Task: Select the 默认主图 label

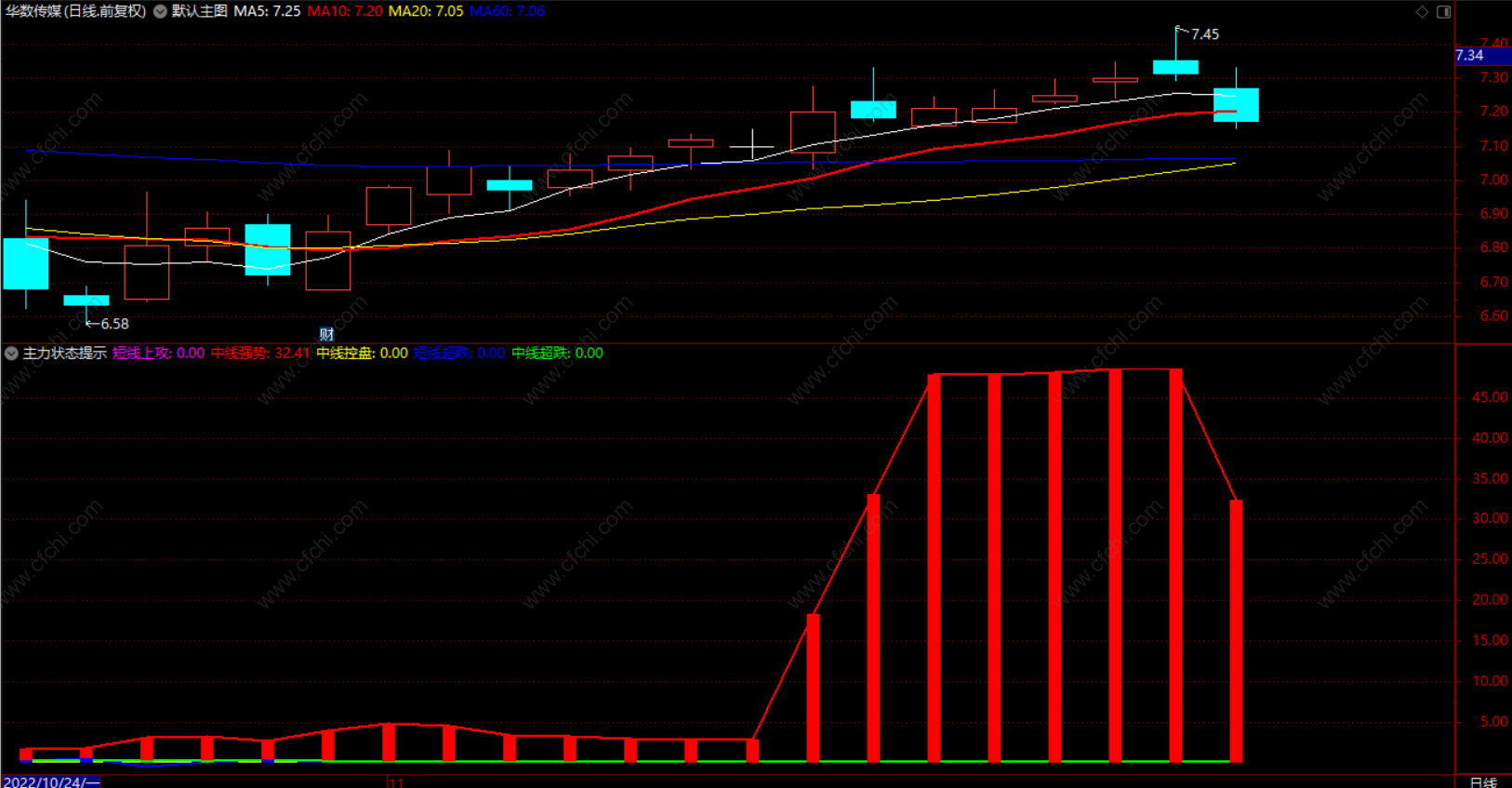Action: click(199, 11)
